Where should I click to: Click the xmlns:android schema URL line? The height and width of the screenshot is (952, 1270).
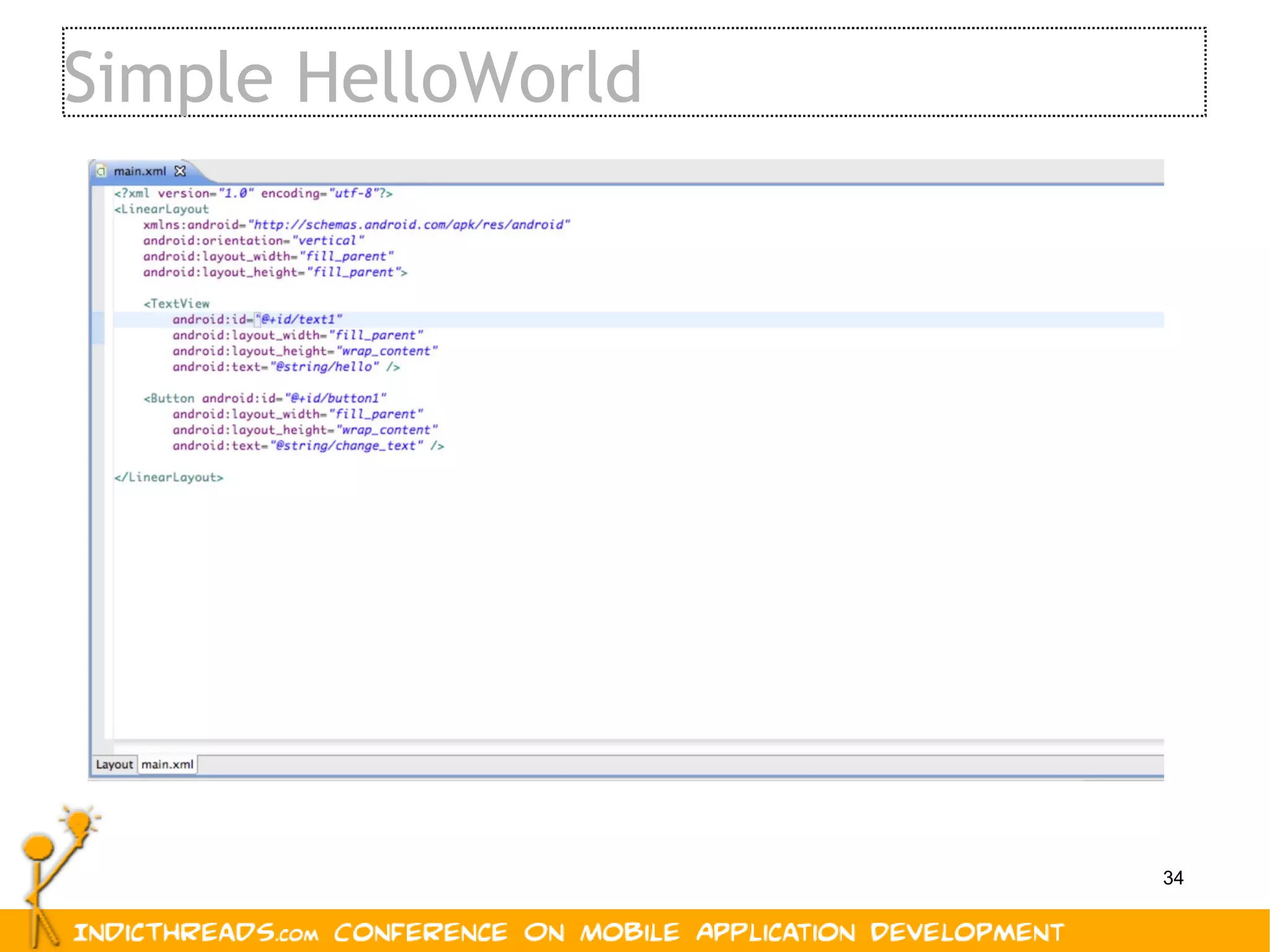[x=357, y=225]
